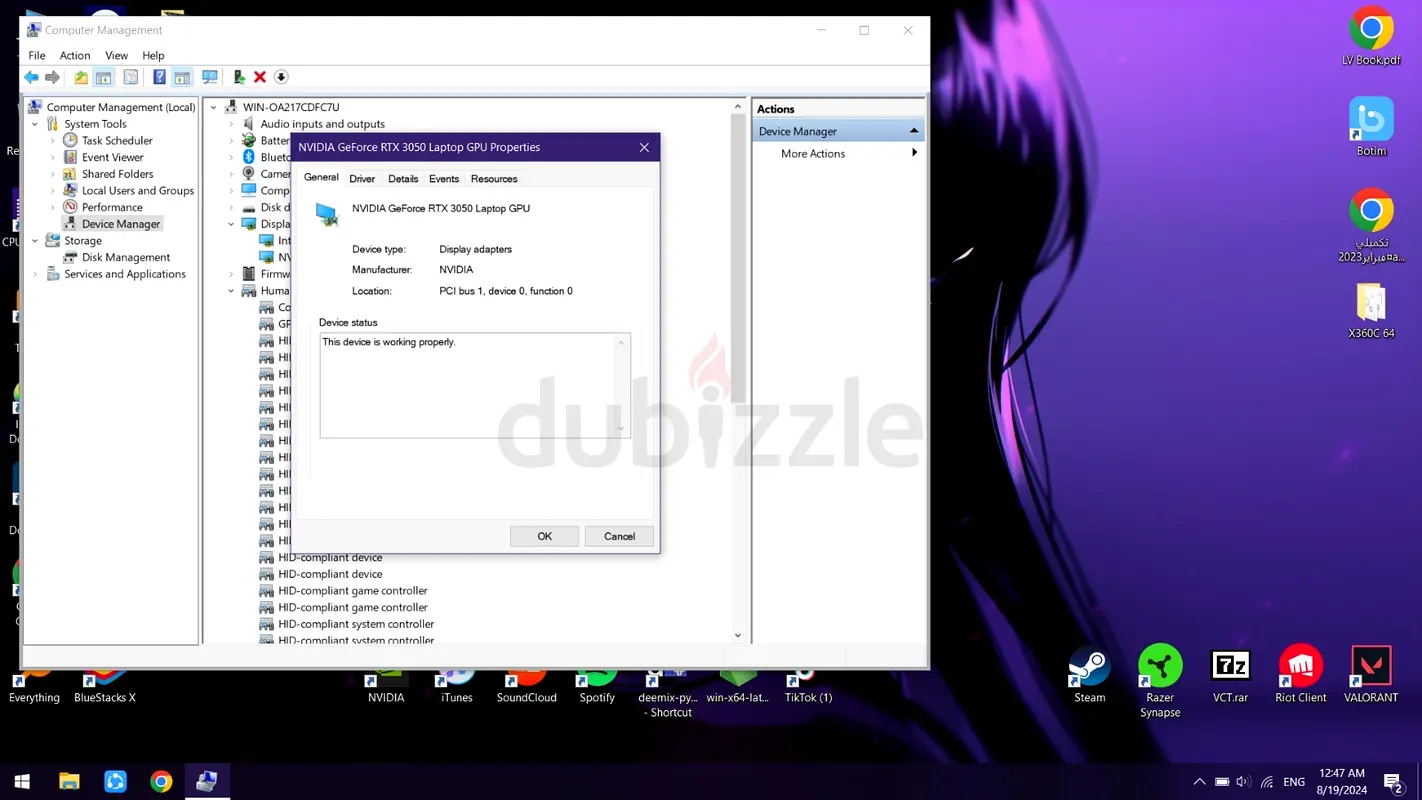Click the blue Help question mark icon

click(159, 77)
